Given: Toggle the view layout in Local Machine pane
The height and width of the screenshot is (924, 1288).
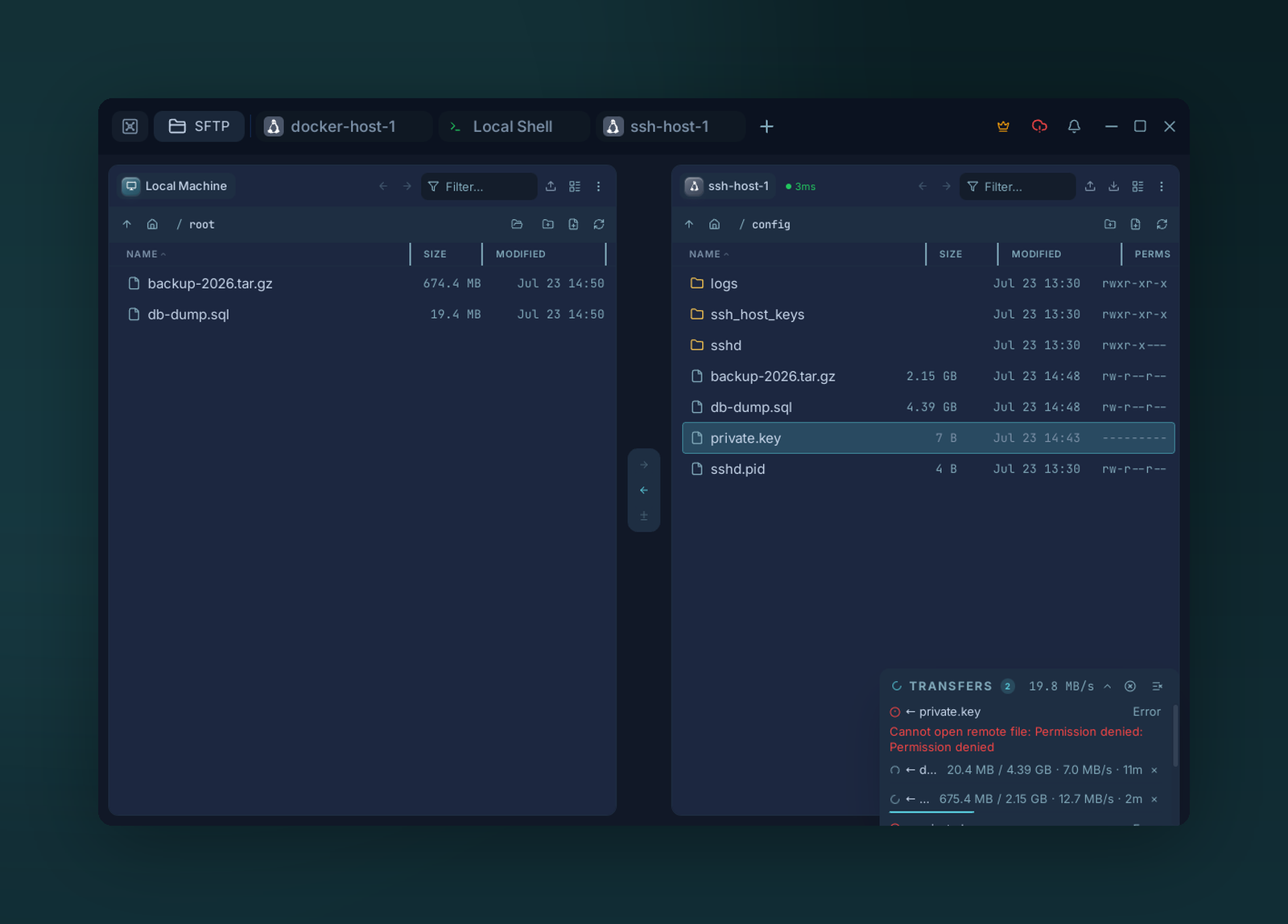Looking at the screenshot, I should [575, 186].
